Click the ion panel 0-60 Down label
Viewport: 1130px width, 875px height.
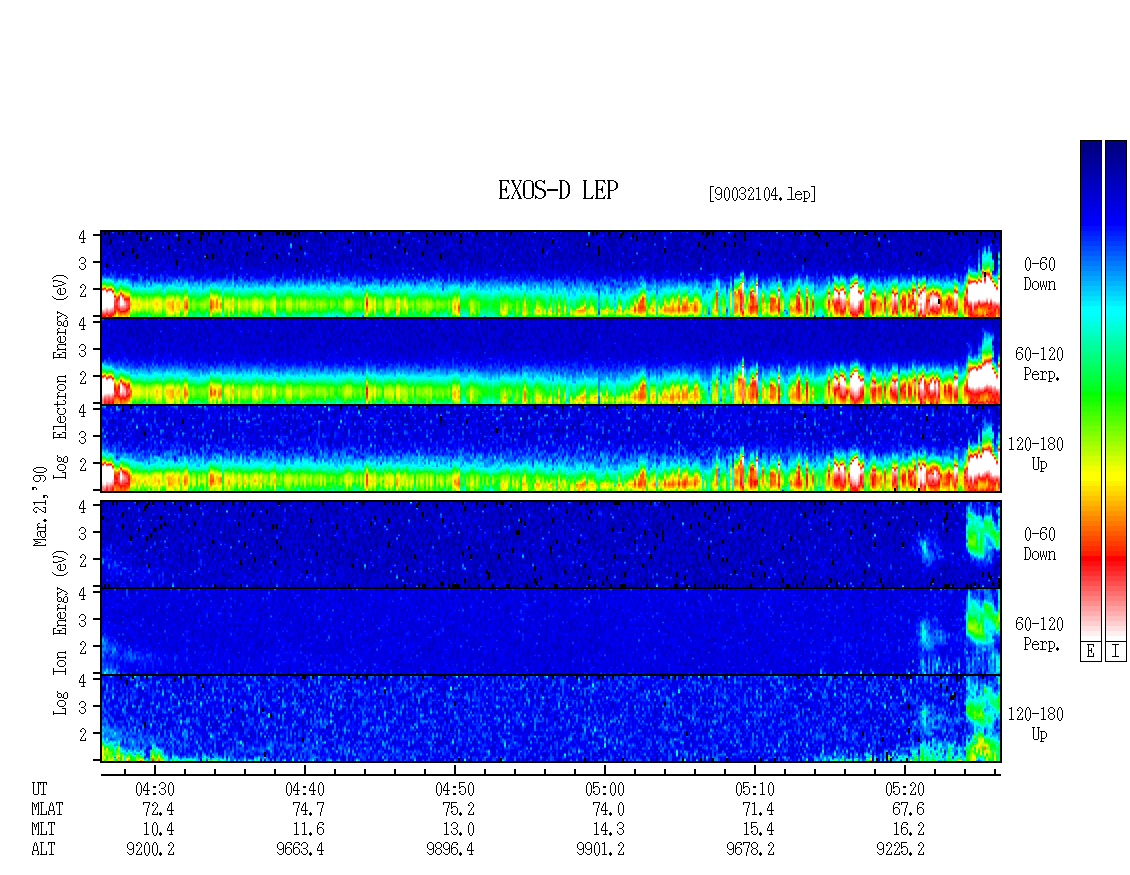[x=1039, y=544]
